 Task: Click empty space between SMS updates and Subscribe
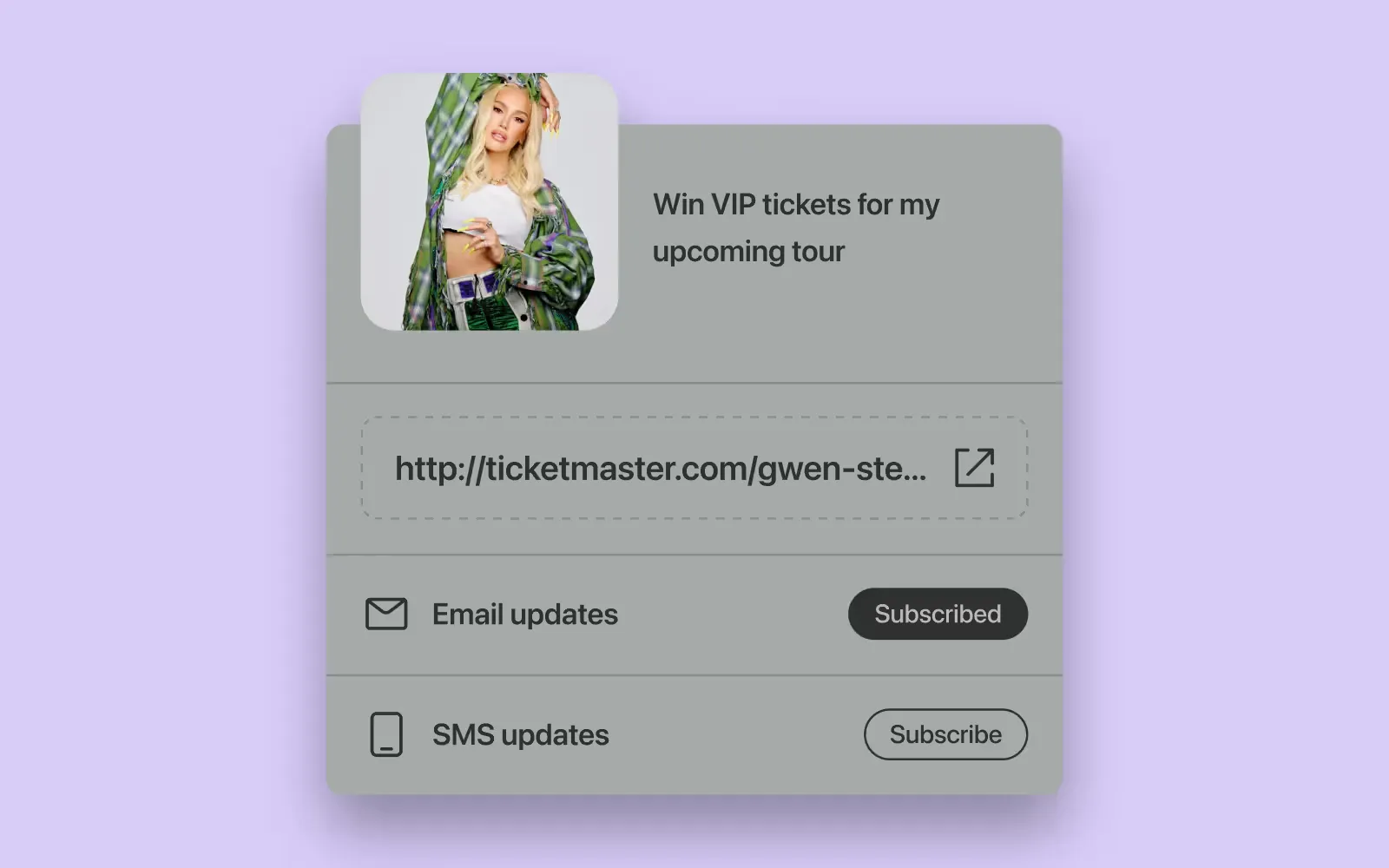click(x=736, y=735)
